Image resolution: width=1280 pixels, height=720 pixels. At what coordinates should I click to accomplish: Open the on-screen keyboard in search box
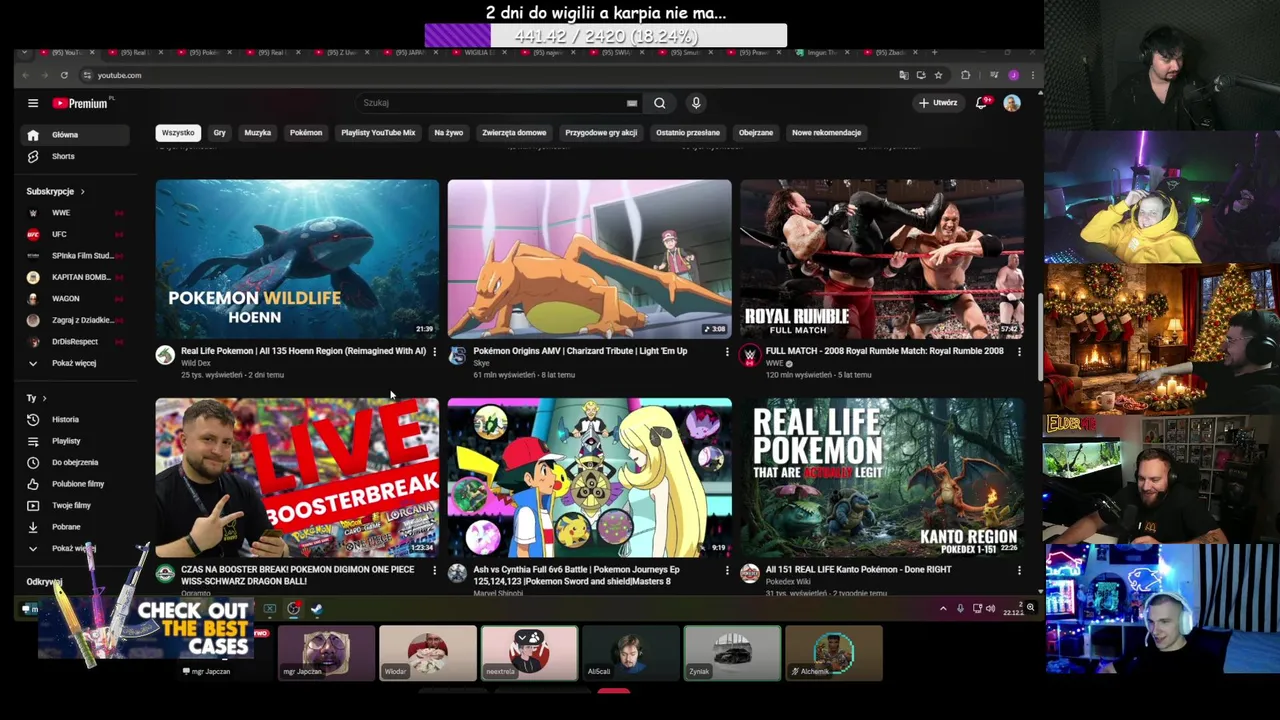[632, 103]
